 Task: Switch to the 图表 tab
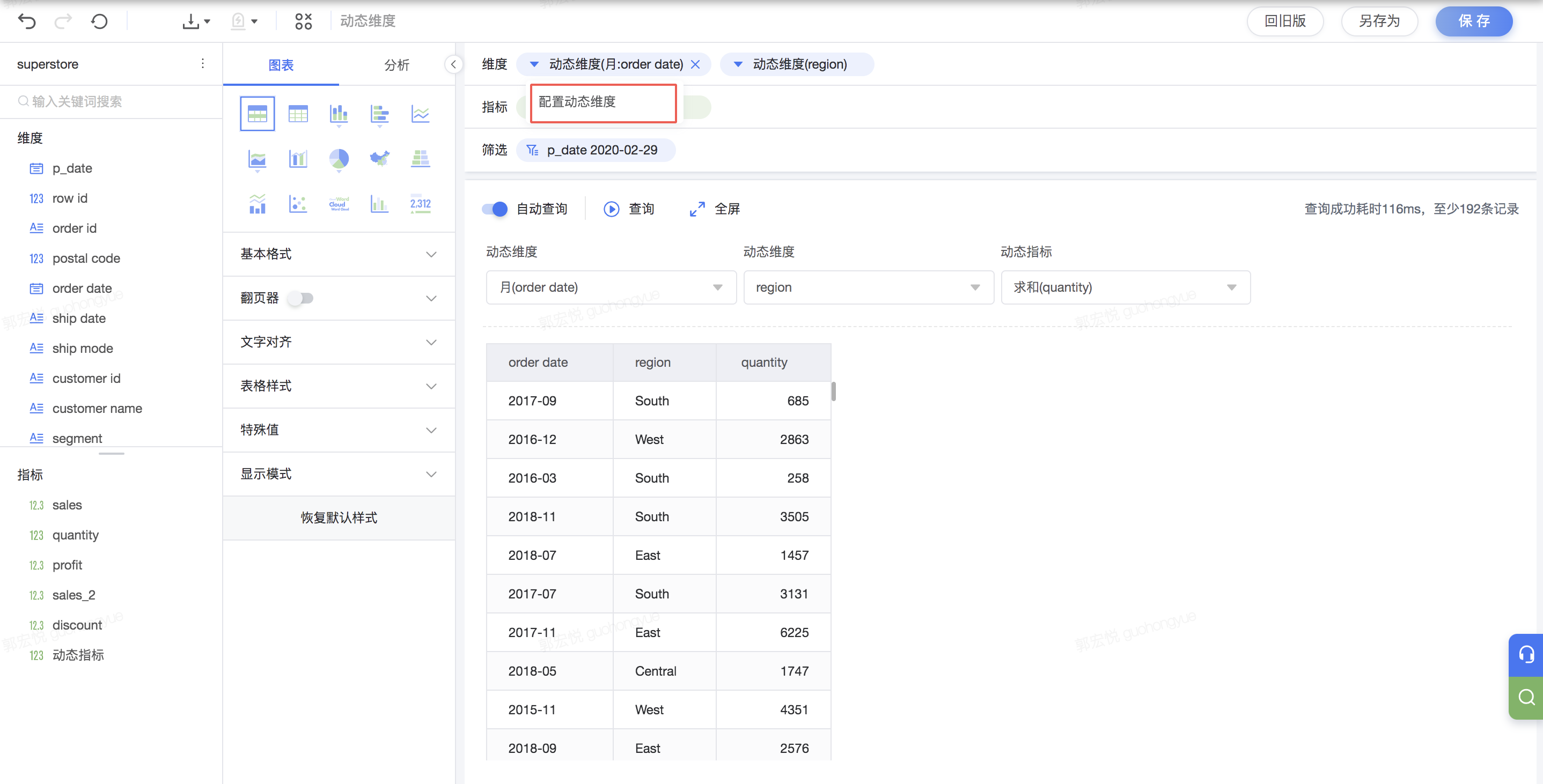[x=281, y=65]
